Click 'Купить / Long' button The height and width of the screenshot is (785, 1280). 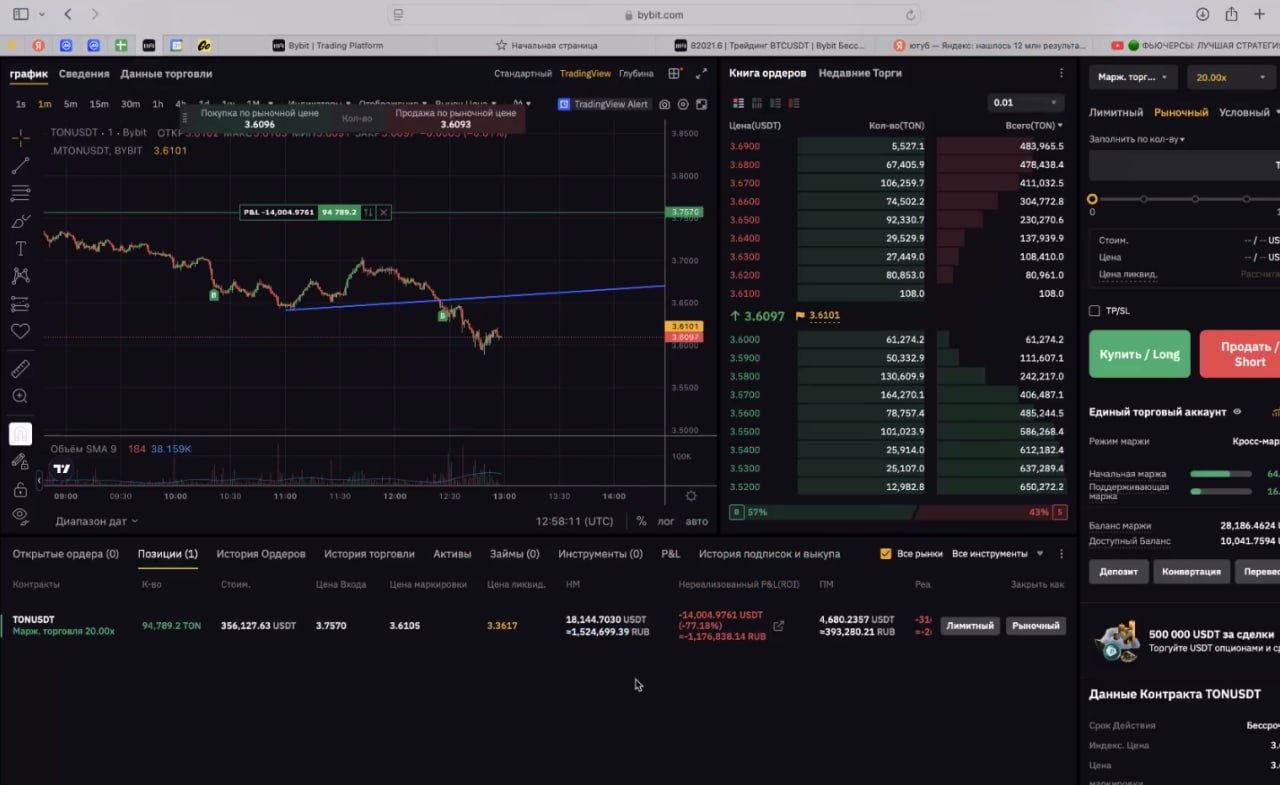1140,354
